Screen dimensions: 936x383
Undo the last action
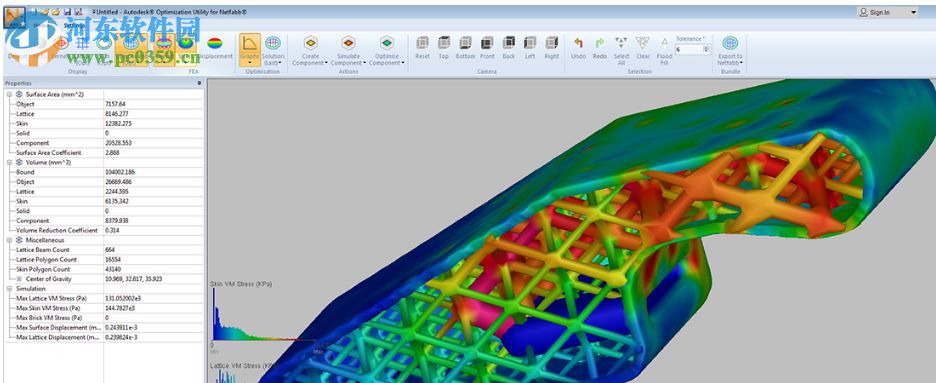(578, 48)
